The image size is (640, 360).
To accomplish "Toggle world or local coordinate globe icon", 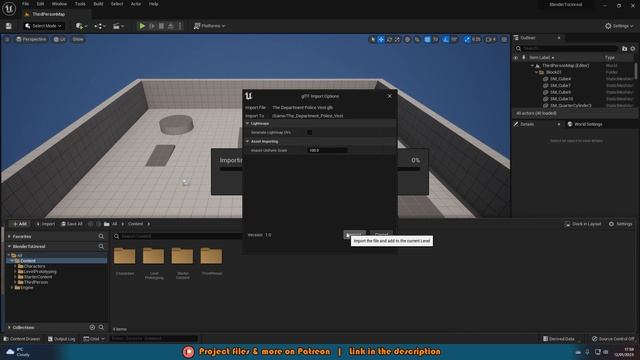I will pyautogui.click(x=407, y=39).
